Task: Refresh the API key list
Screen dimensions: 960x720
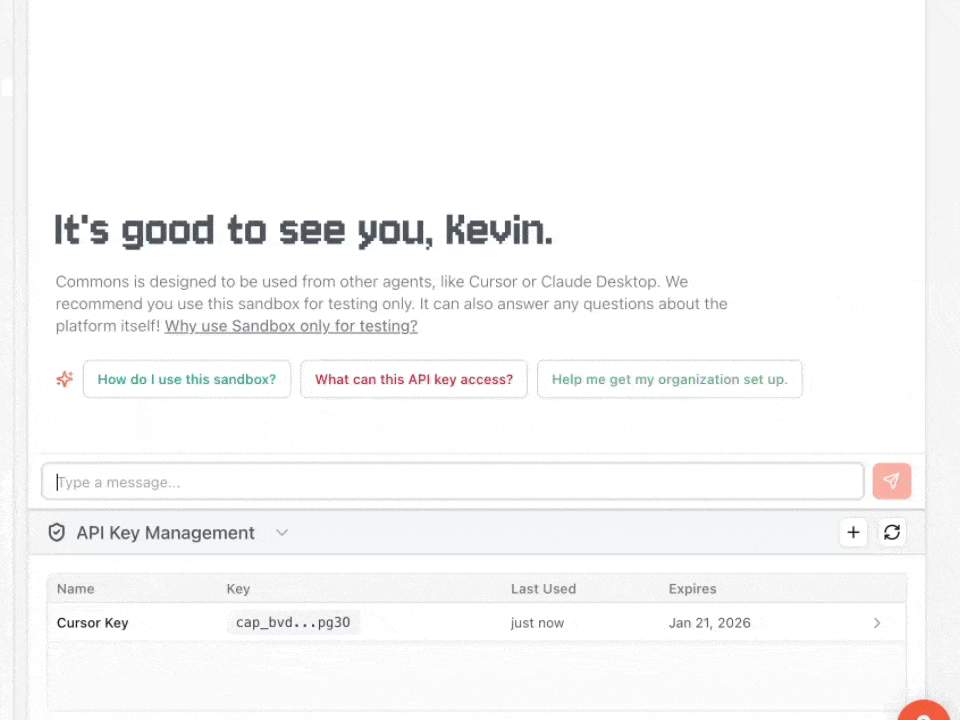Action: tap(892, 533)
